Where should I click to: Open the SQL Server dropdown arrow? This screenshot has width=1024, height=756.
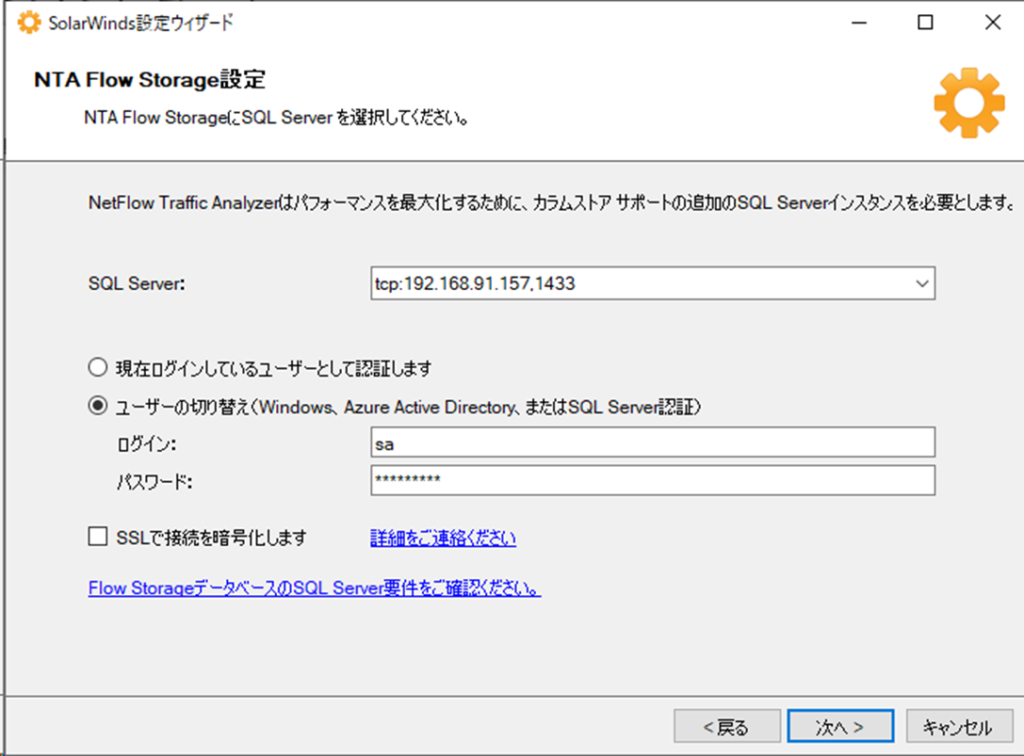point(921,283)
